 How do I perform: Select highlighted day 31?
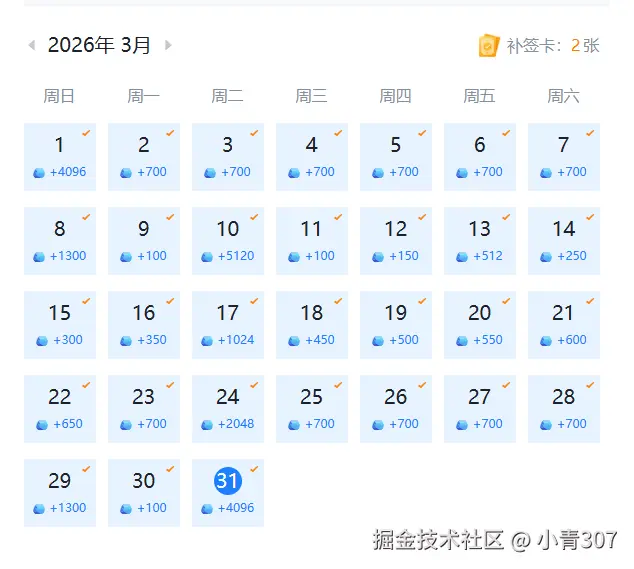coord(228,493)
